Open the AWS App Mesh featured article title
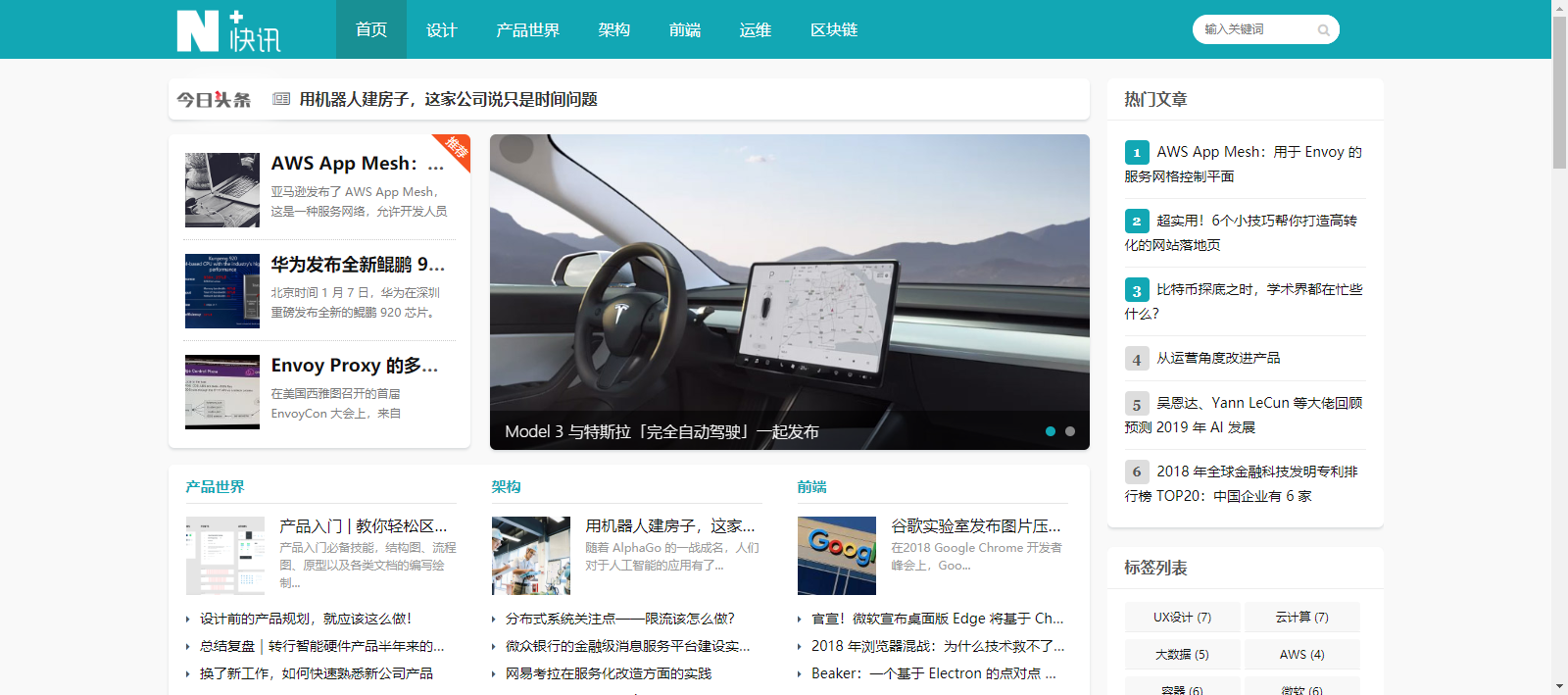The image size is (1568, 695). coord(358,164)
